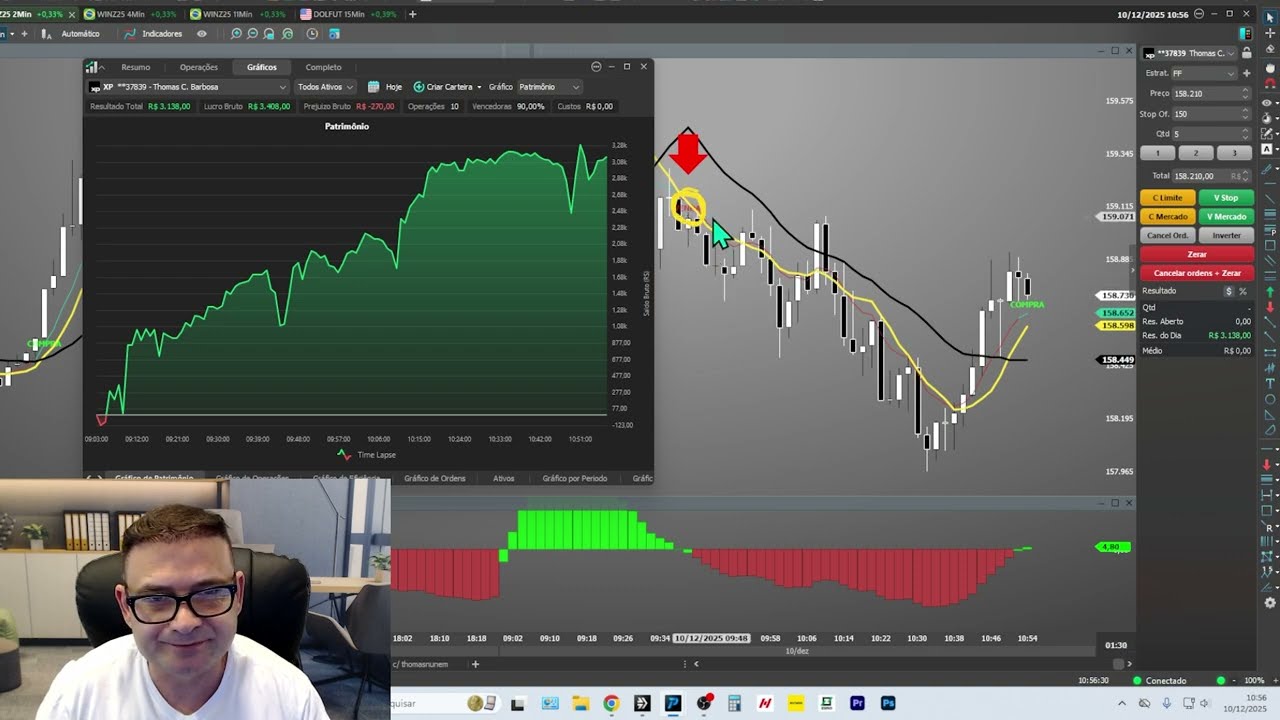Open the Ativos bottom tab
Screen dimensions: 1280x720
(503, 478)
